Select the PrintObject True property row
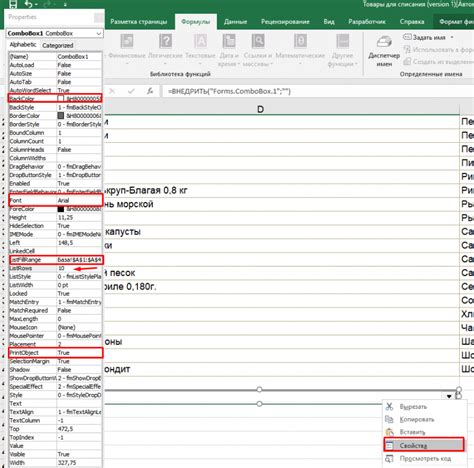Screen dimensions: 474x468 (55, 353)
